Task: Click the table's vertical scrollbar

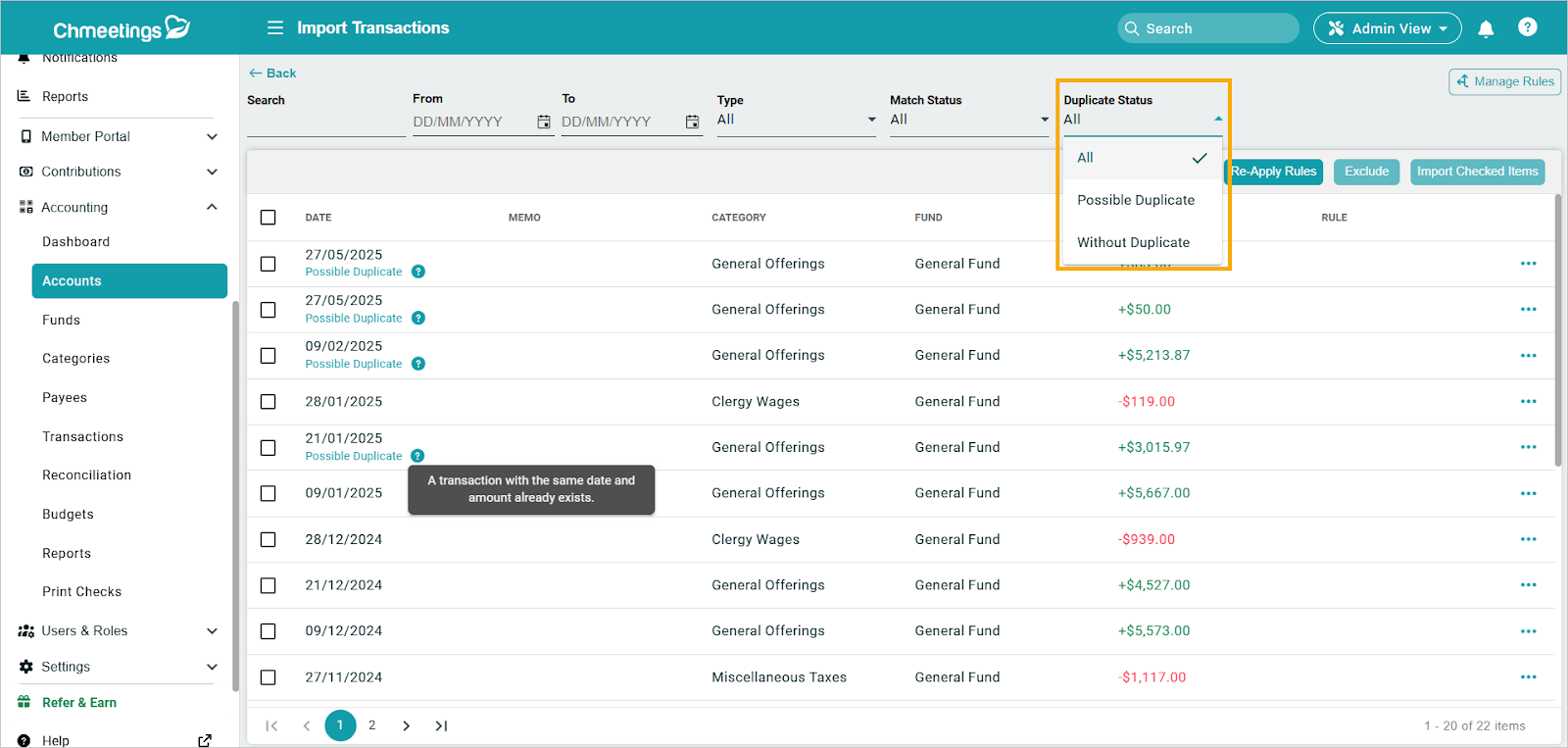Action: (x=1558, y=329)
